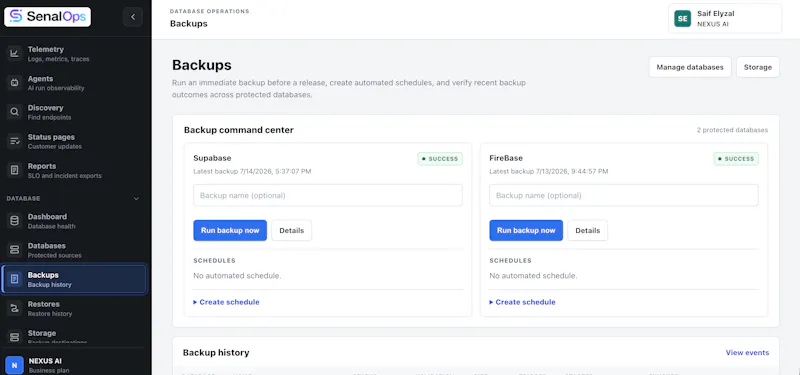Focus Supabase backup name field
Viewport: 800px width, 375px height.
pos(328,195)
